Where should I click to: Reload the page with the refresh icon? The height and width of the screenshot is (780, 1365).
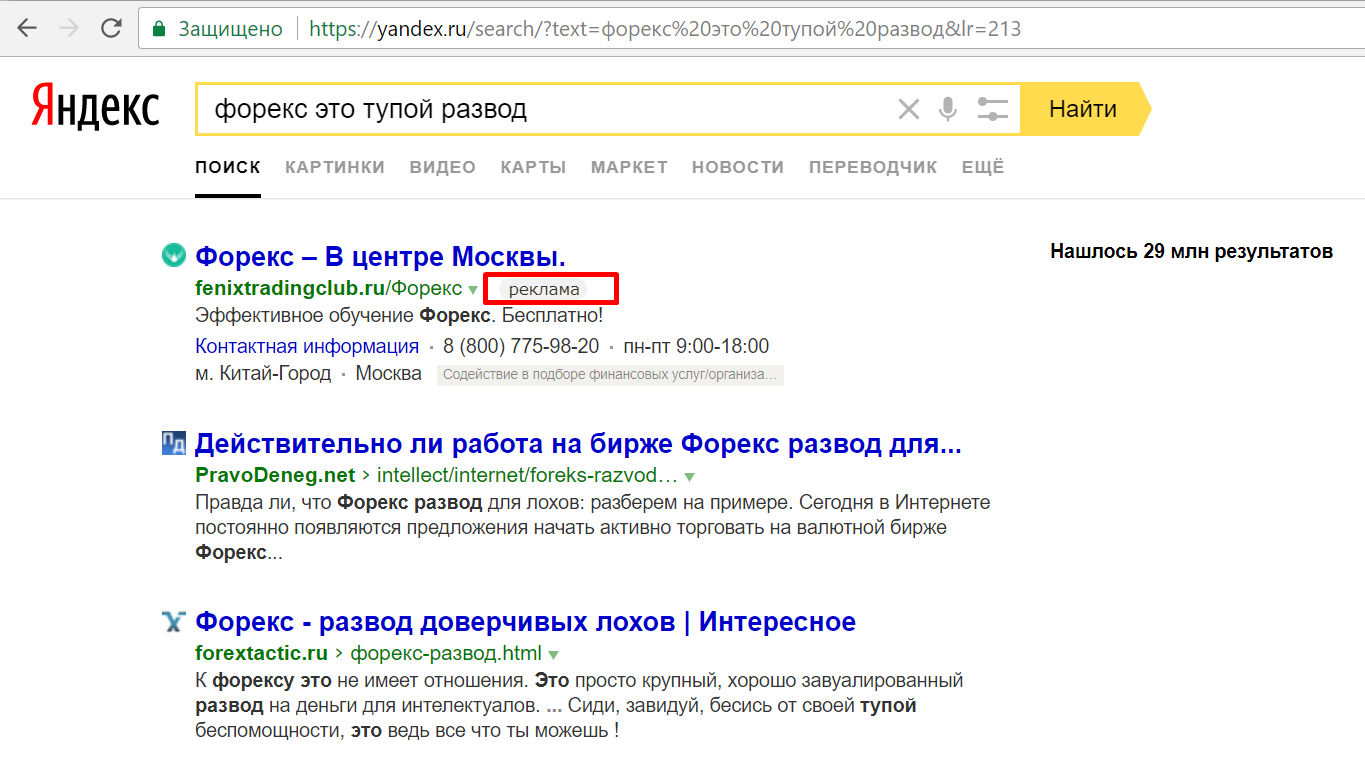pos(111,28)
